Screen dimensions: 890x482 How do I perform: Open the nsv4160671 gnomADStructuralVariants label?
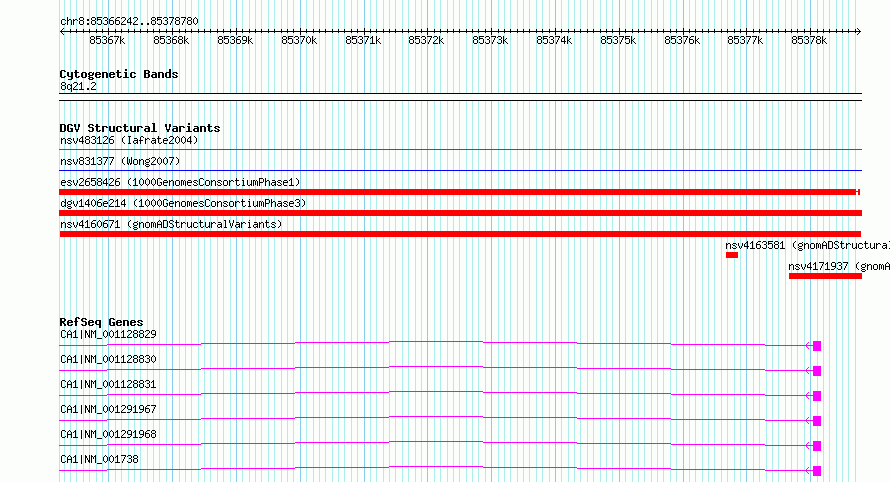coord(171,224)
